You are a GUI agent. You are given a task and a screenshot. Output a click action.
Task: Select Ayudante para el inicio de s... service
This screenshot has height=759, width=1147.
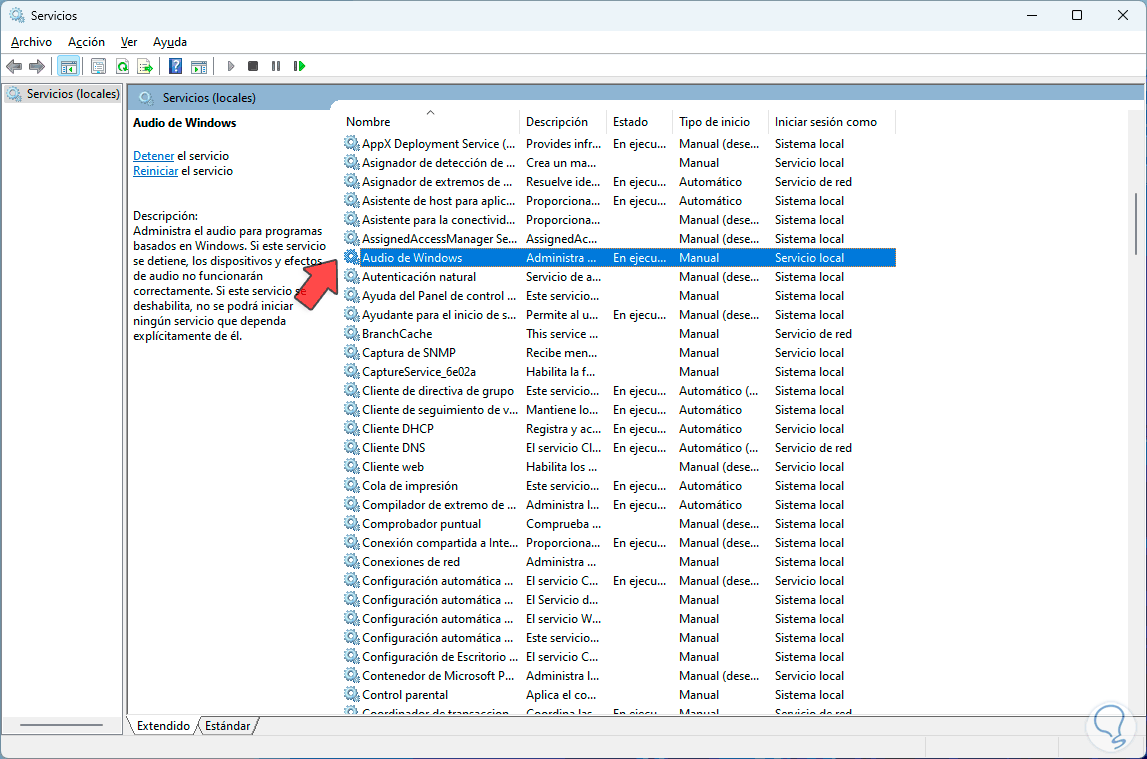coord(620,314)
